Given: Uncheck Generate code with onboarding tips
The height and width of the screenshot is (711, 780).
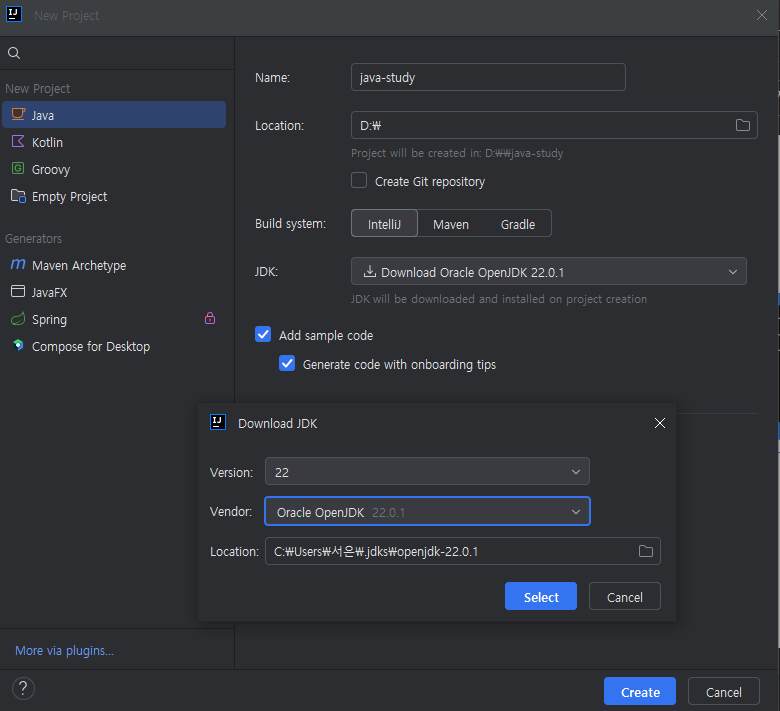Looking at the screenshot, I should (x=287, y=363).
